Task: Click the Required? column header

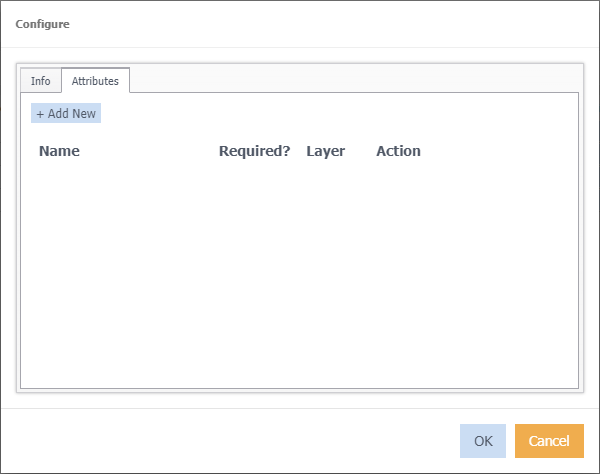Action: pyautogui.click(x=254, y=152)
